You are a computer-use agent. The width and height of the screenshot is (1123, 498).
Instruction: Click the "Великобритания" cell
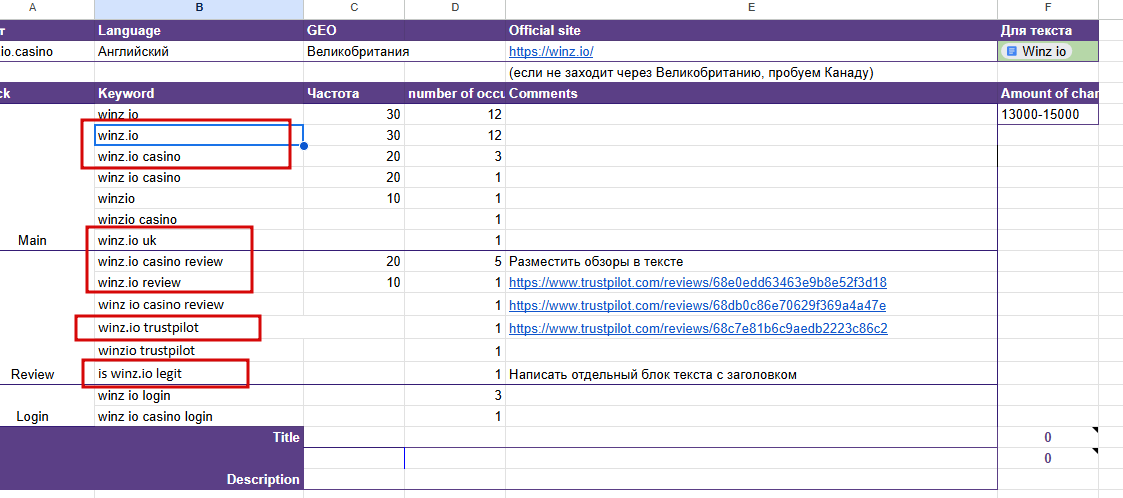(354, 52)
